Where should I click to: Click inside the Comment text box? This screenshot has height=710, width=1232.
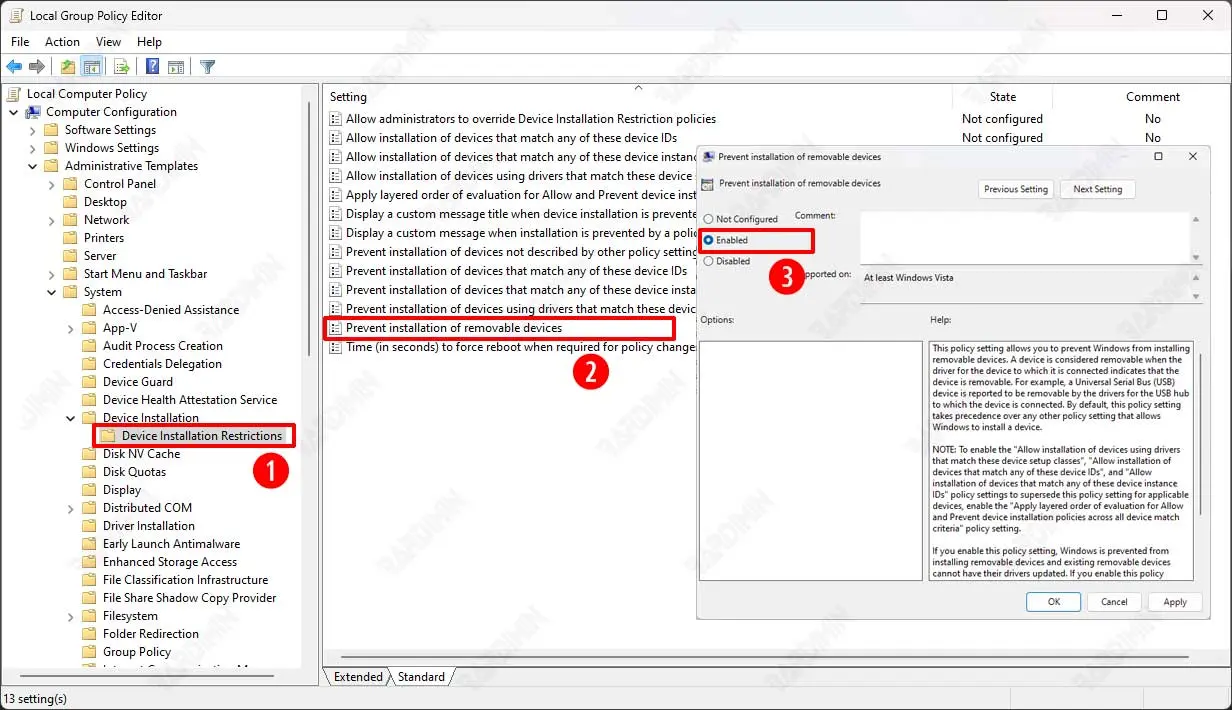pyautogui.click(x=1024, y=236)
